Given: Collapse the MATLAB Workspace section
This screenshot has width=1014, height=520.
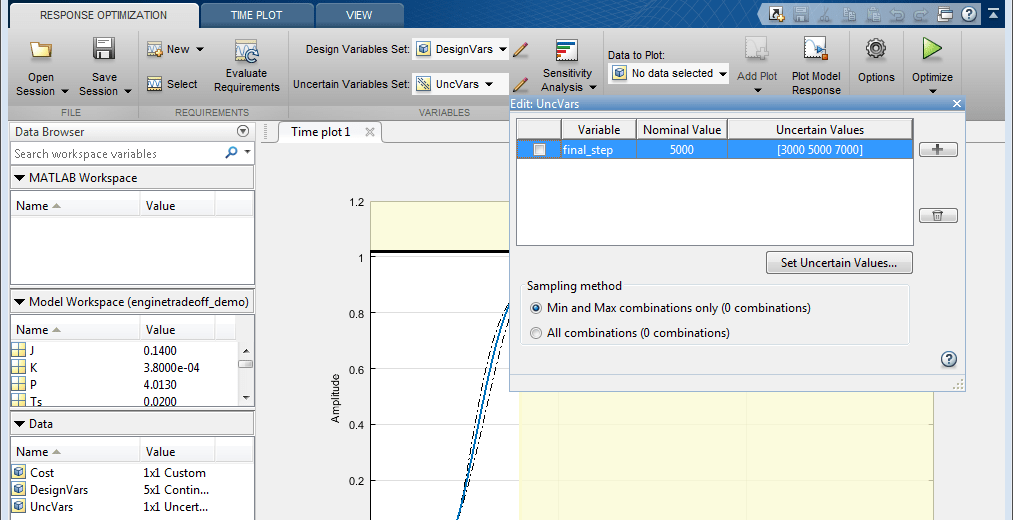Looking at the screenshot, I should pos(19,178).
